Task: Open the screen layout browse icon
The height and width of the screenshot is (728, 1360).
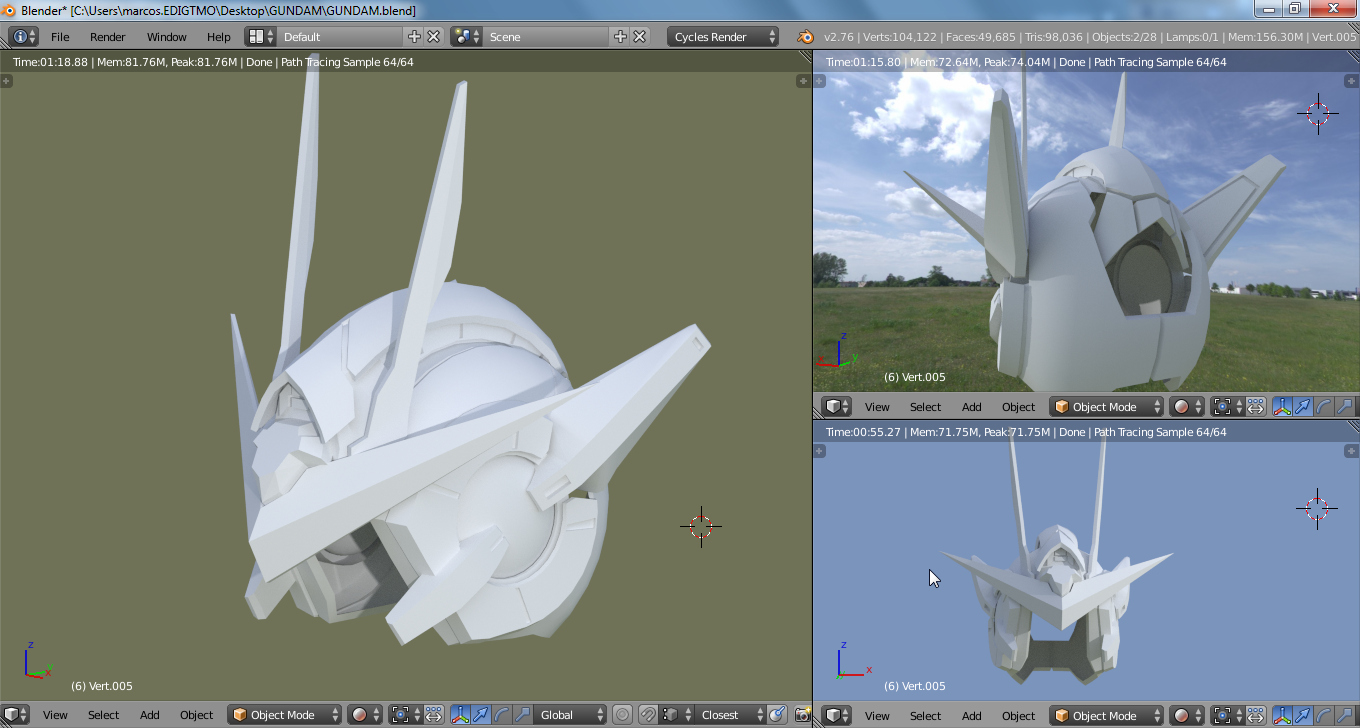Action: tap(261, 37)
